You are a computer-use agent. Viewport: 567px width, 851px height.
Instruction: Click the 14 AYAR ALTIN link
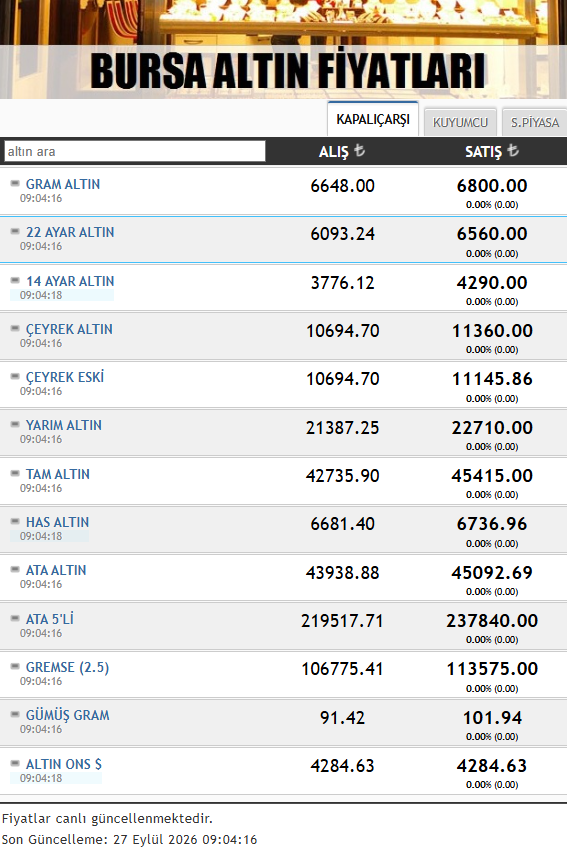point(70,281)
